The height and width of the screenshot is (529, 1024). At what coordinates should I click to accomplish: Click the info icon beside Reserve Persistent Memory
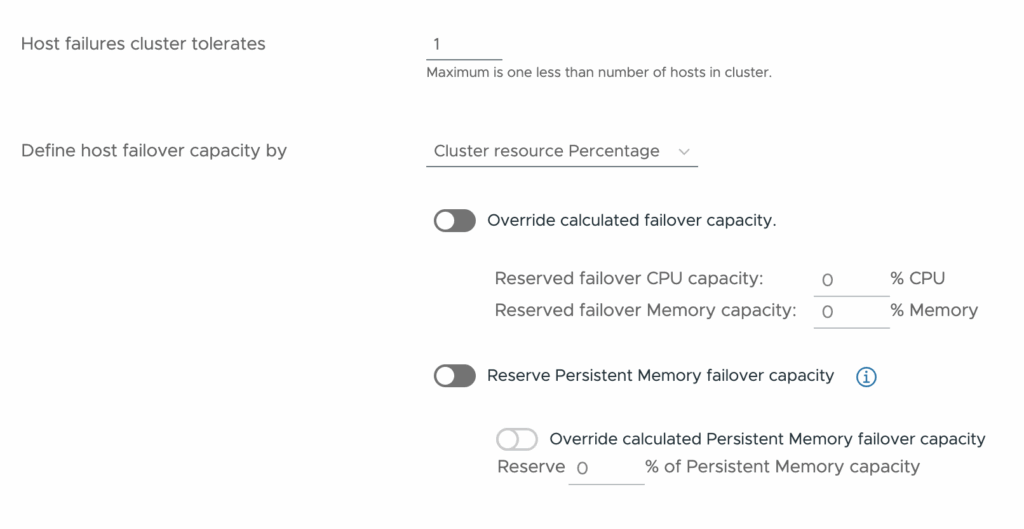[x=866, y=376]
